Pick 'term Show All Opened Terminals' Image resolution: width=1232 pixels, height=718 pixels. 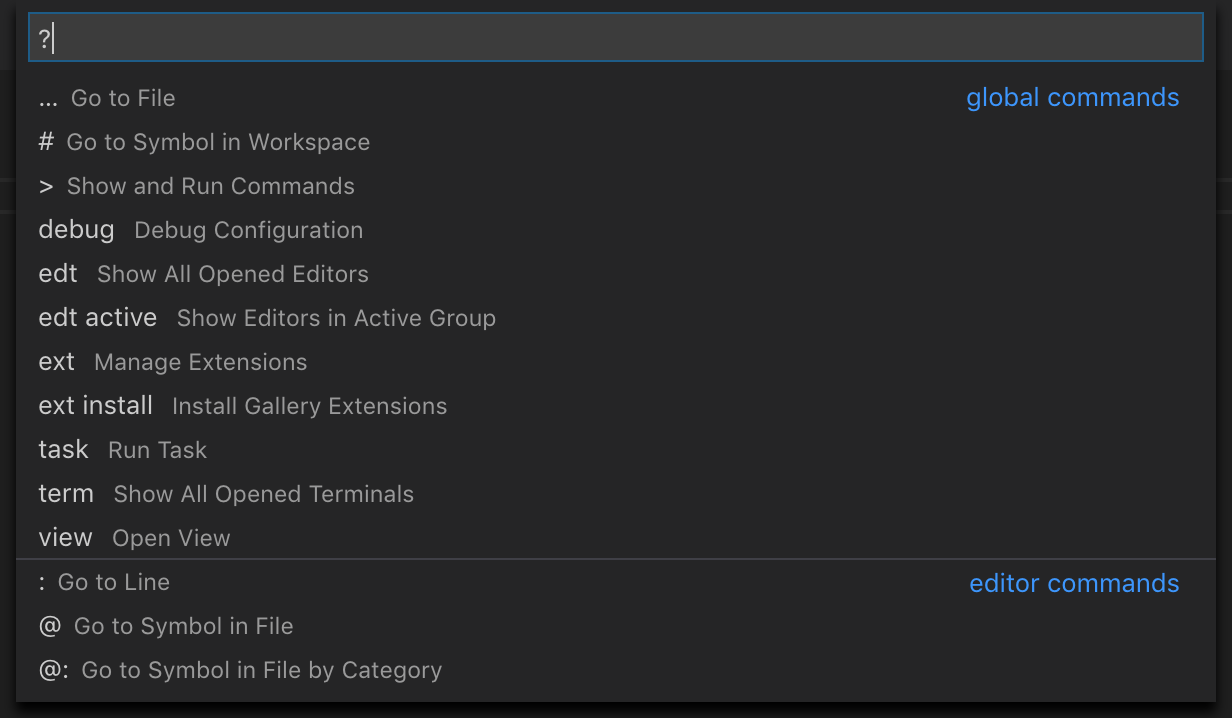(x=616, y=494)
